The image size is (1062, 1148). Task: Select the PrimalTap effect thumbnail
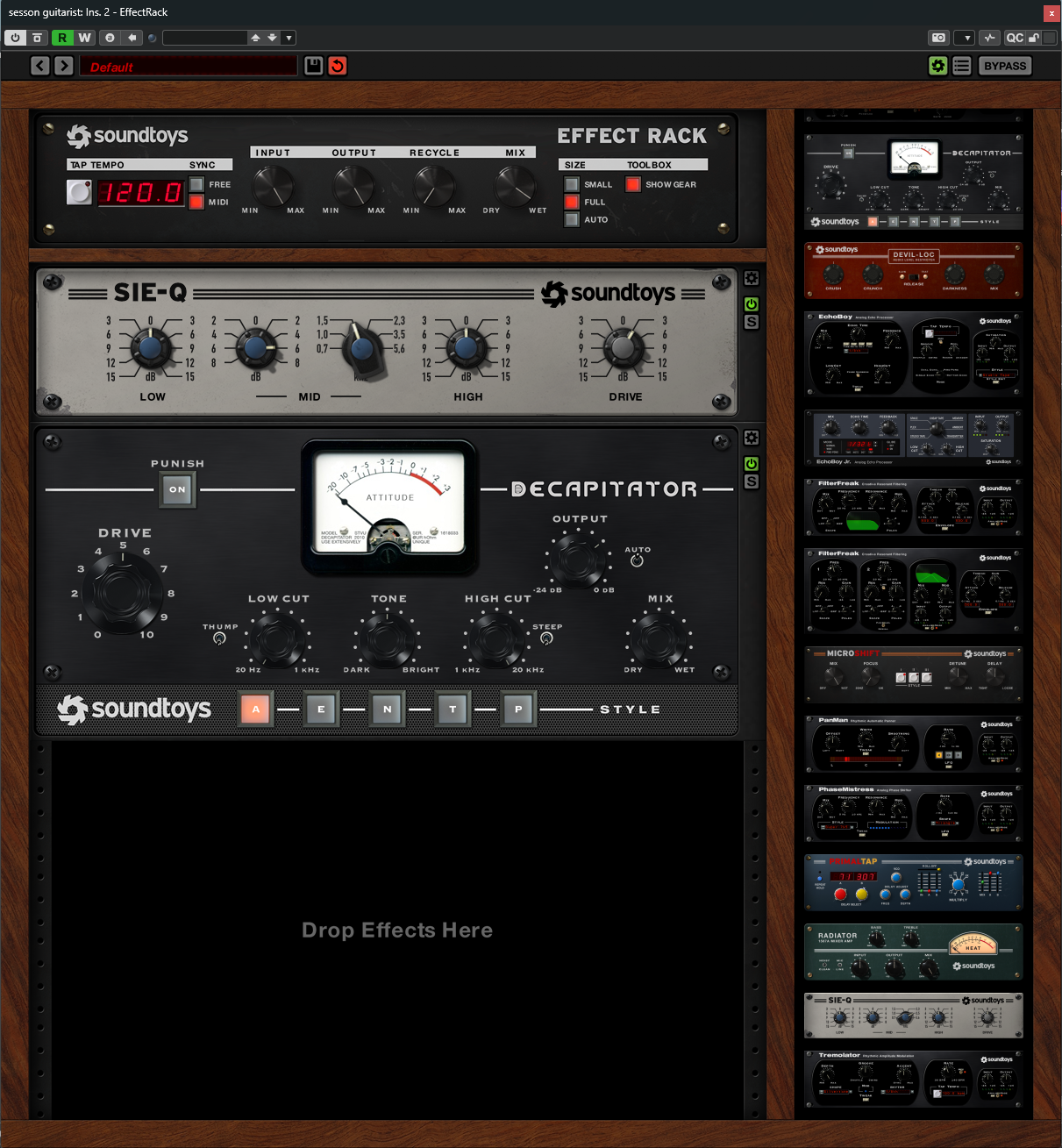[x=913, y=883]
